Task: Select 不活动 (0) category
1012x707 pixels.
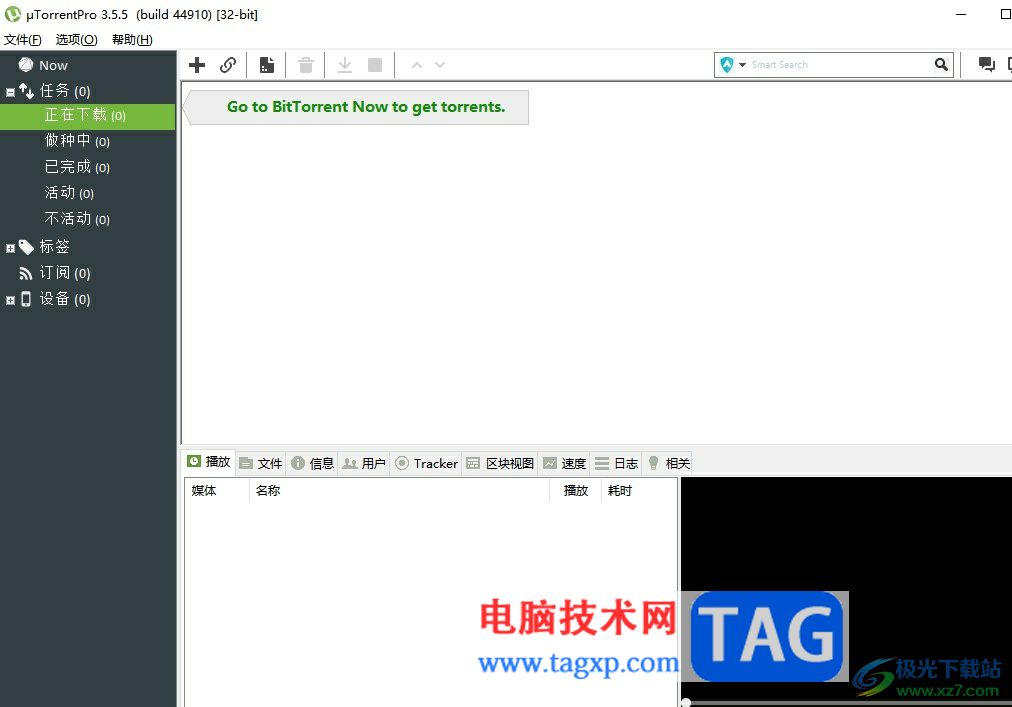Action: click(77, 219)
